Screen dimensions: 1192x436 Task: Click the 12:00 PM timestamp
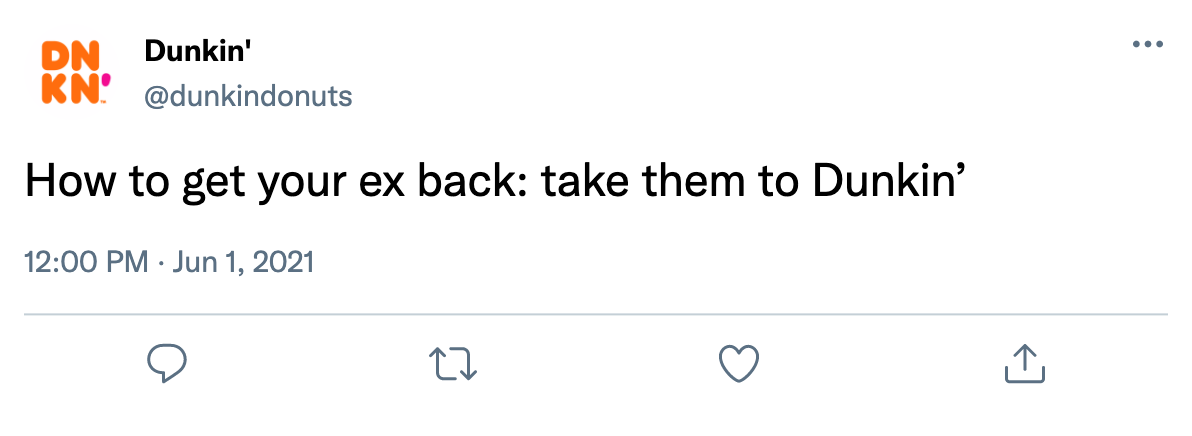(85, 263)
